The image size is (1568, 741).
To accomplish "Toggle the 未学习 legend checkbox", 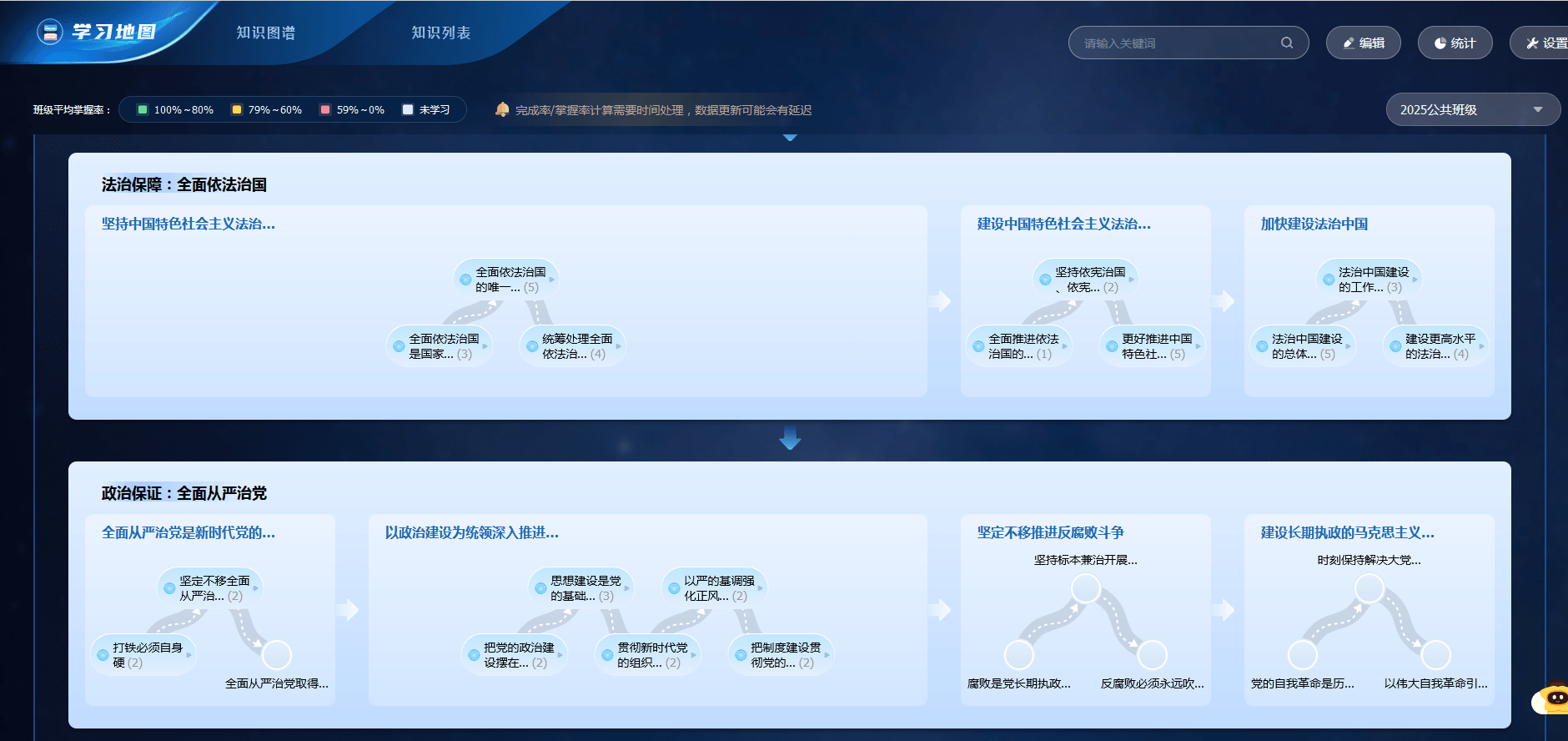I will [x=408, y=109].
